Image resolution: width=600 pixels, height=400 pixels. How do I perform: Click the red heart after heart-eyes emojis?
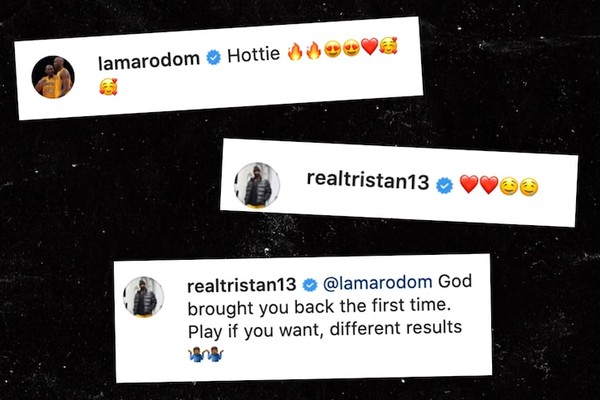pos(370,46)
